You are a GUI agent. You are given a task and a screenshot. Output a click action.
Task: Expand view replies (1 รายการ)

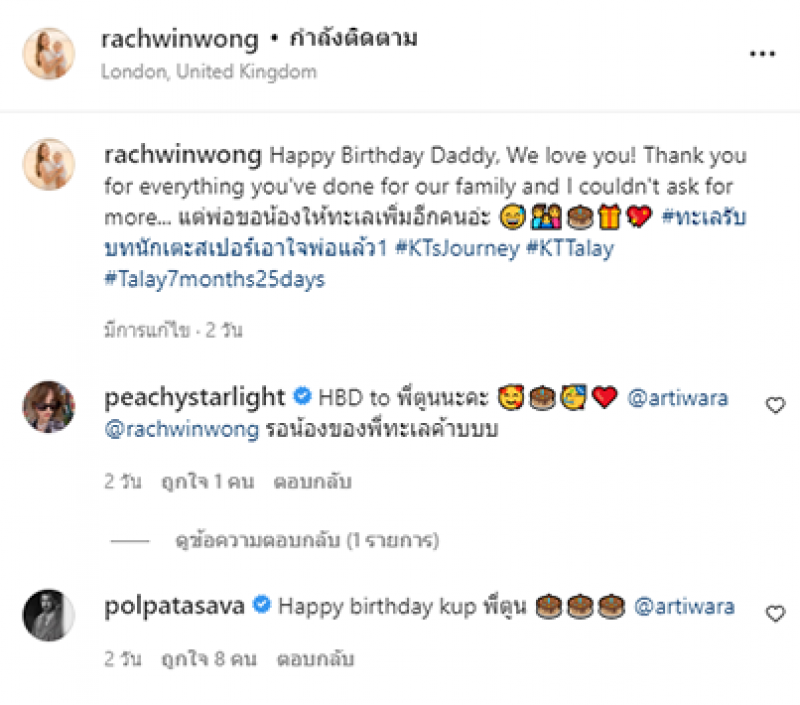pyautogui.click(x=307, y=540)
